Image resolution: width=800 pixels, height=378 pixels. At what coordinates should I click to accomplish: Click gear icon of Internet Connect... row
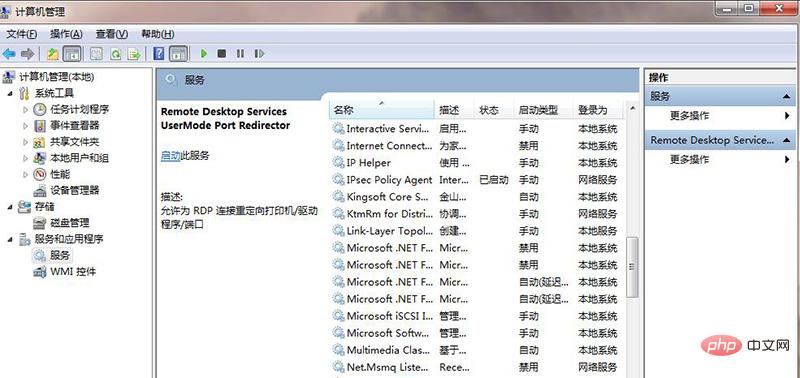coord(338,145)
